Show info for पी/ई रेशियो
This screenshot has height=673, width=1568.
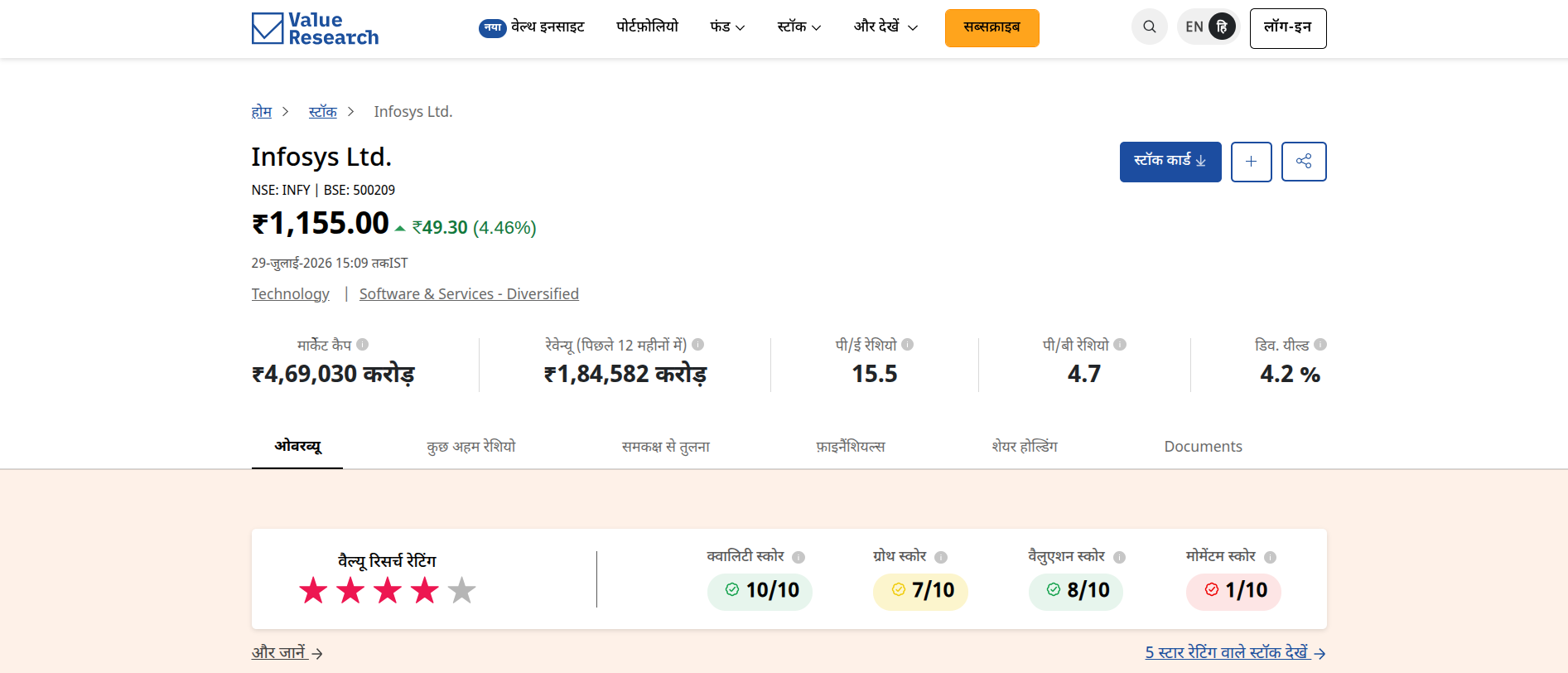point(908,345)
